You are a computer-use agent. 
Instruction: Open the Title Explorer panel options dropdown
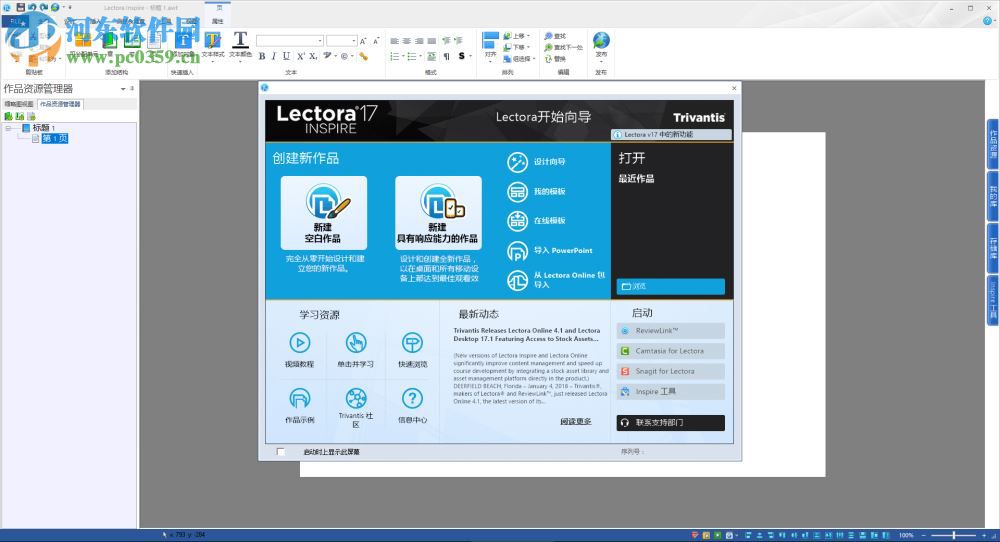click(123, 89)
